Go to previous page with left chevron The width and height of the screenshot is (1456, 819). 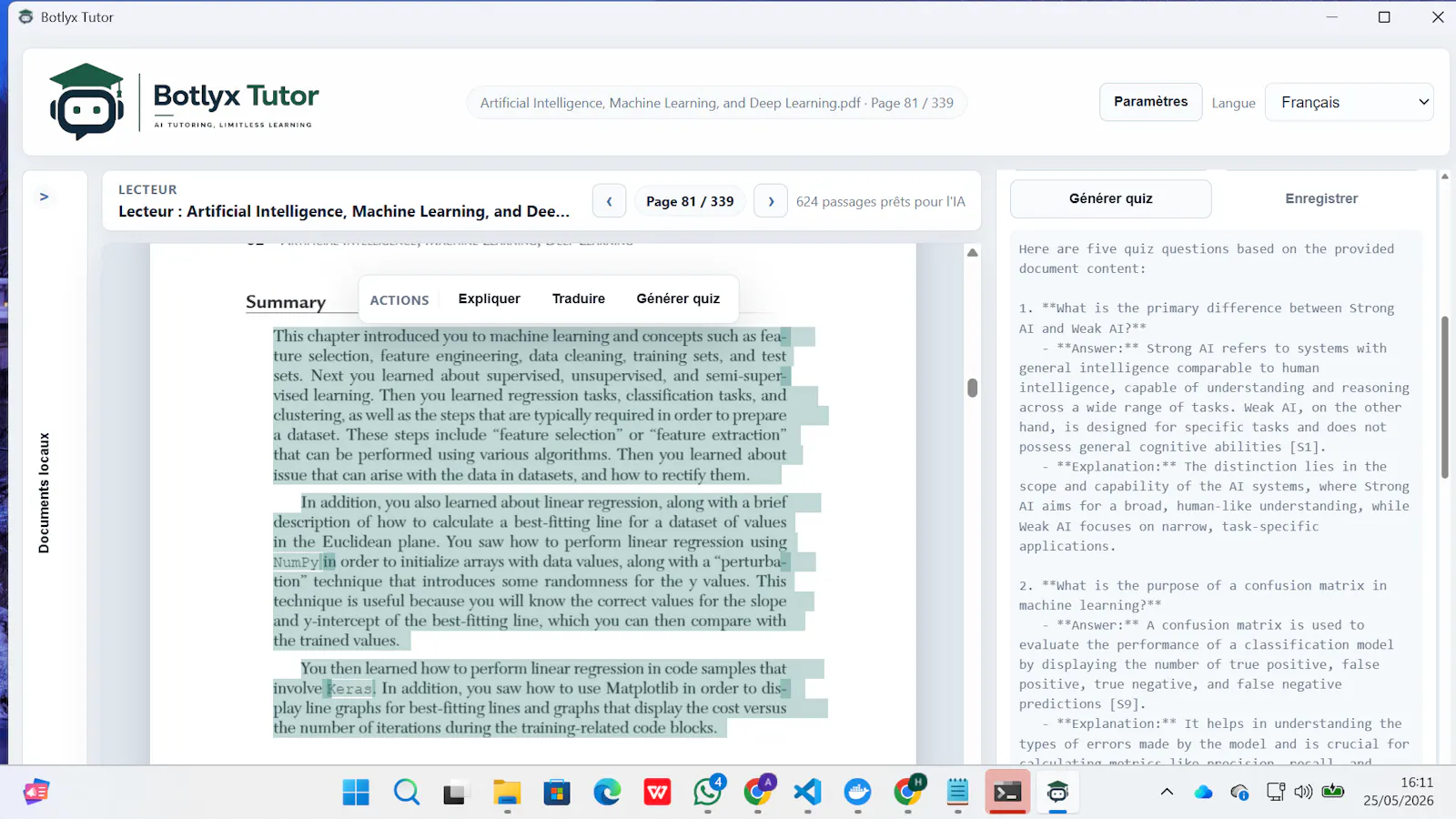609,201
